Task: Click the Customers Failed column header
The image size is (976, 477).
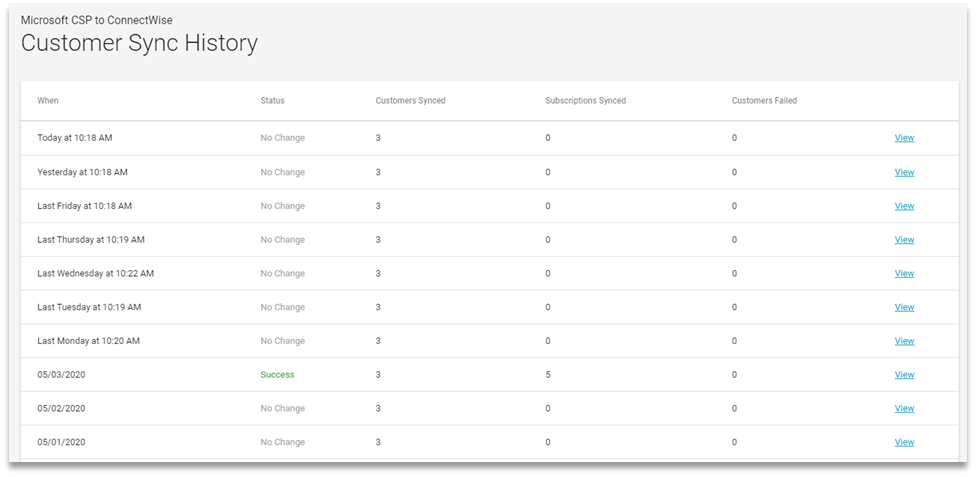Action: point(764,100)
